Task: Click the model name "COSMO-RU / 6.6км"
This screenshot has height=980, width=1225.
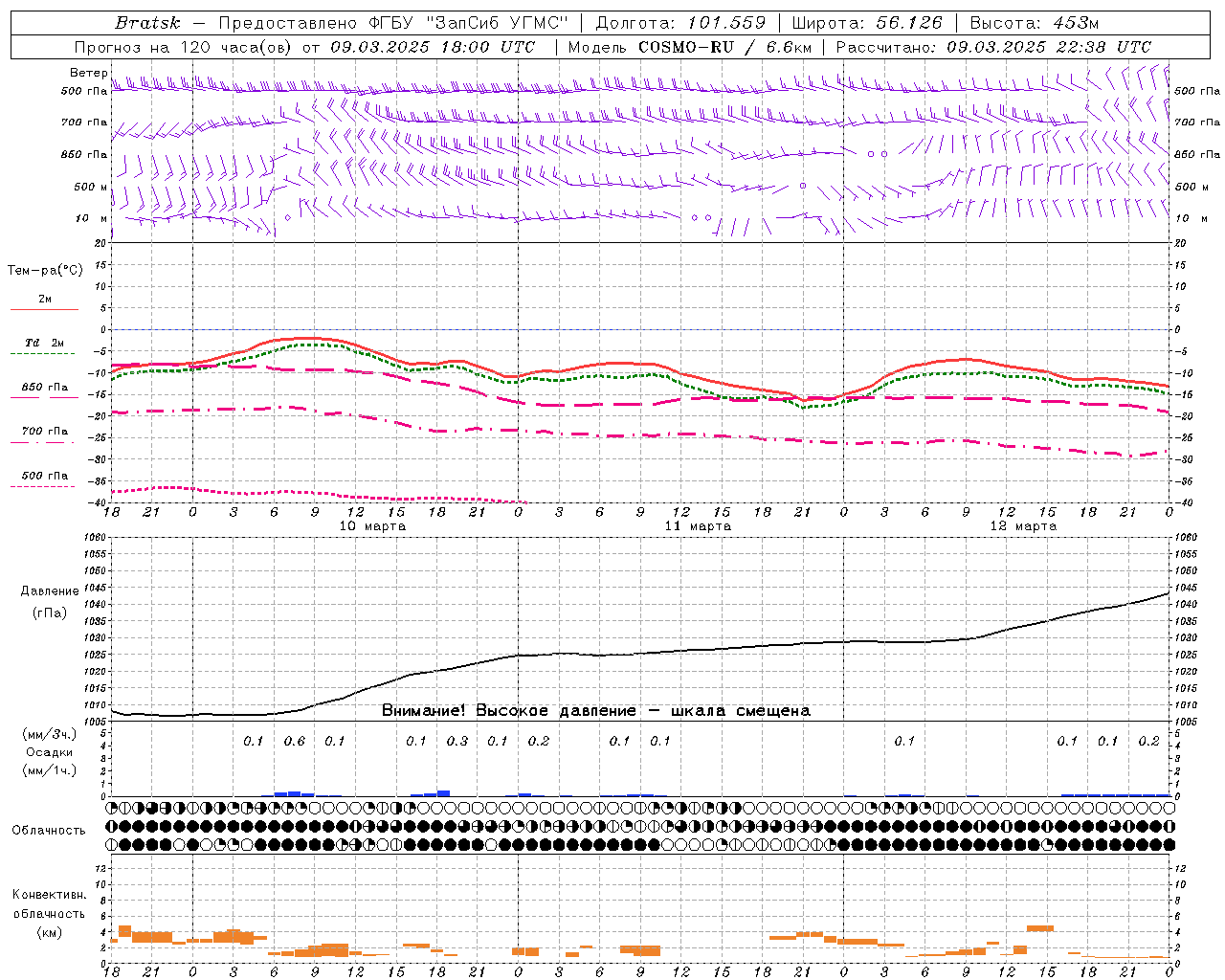Action: pyautogui.click(x=725, y=47)
